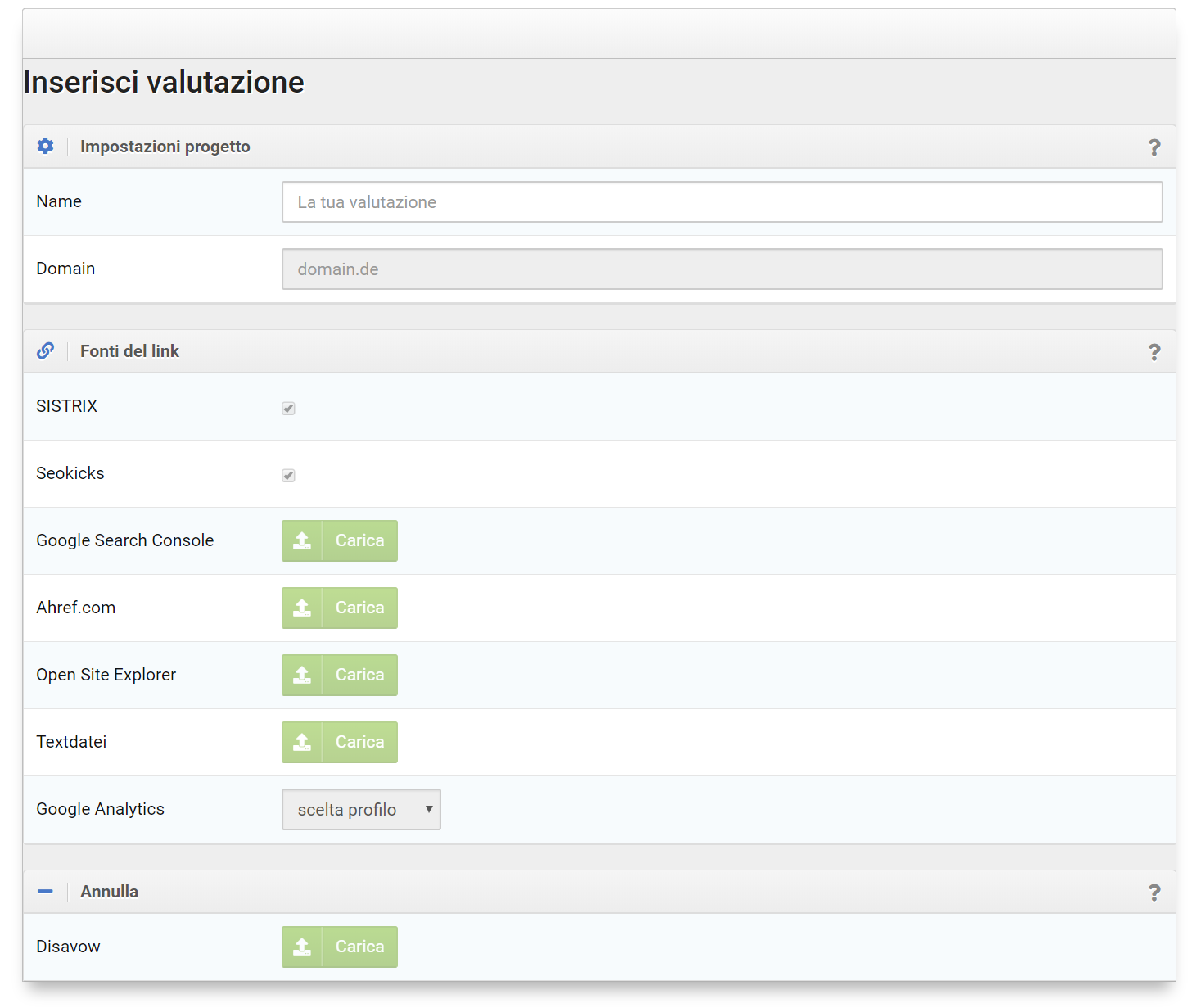The image size is (1192, 1008).
Task: Toggle the Seokicks checkbox
Action: point(288,475)
